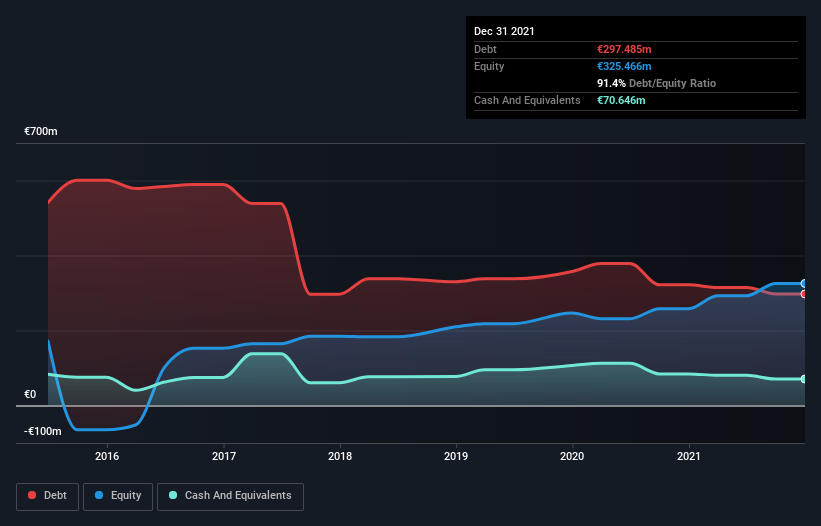Toggle the Debt series legend button

47,496
